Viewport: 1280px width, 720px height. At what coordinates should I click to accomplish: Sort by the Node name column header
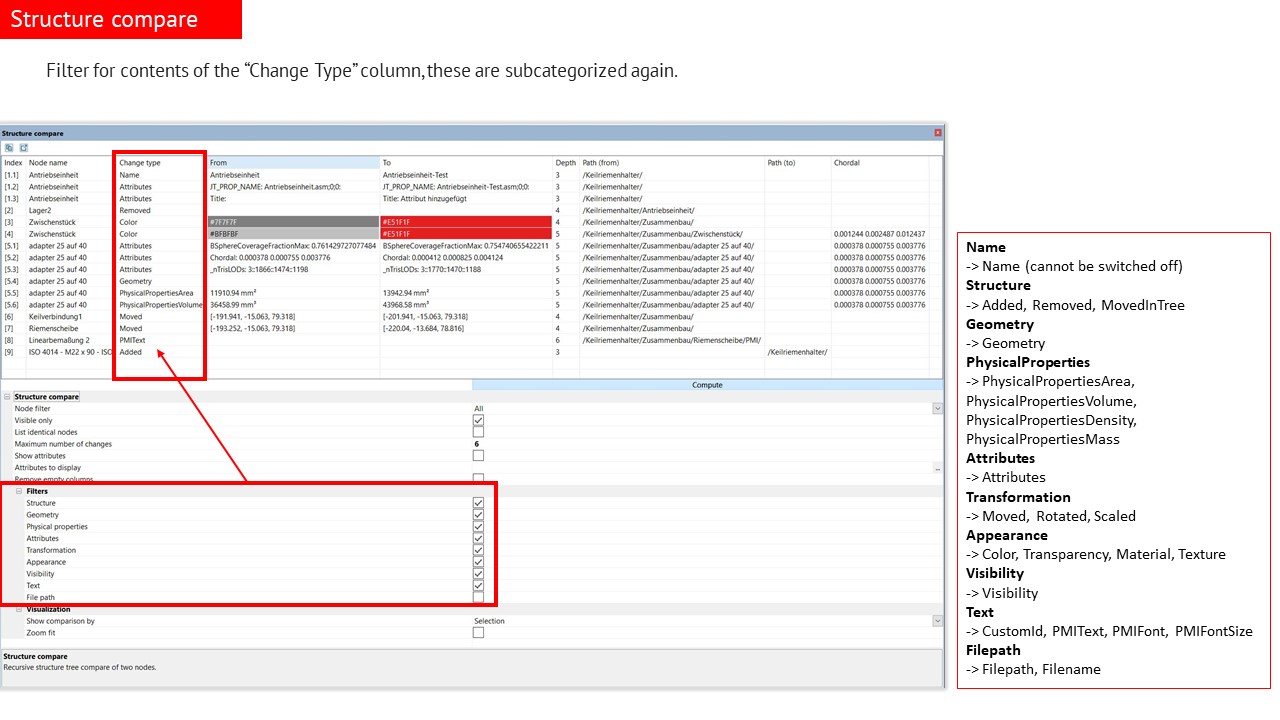click(71, 163)
